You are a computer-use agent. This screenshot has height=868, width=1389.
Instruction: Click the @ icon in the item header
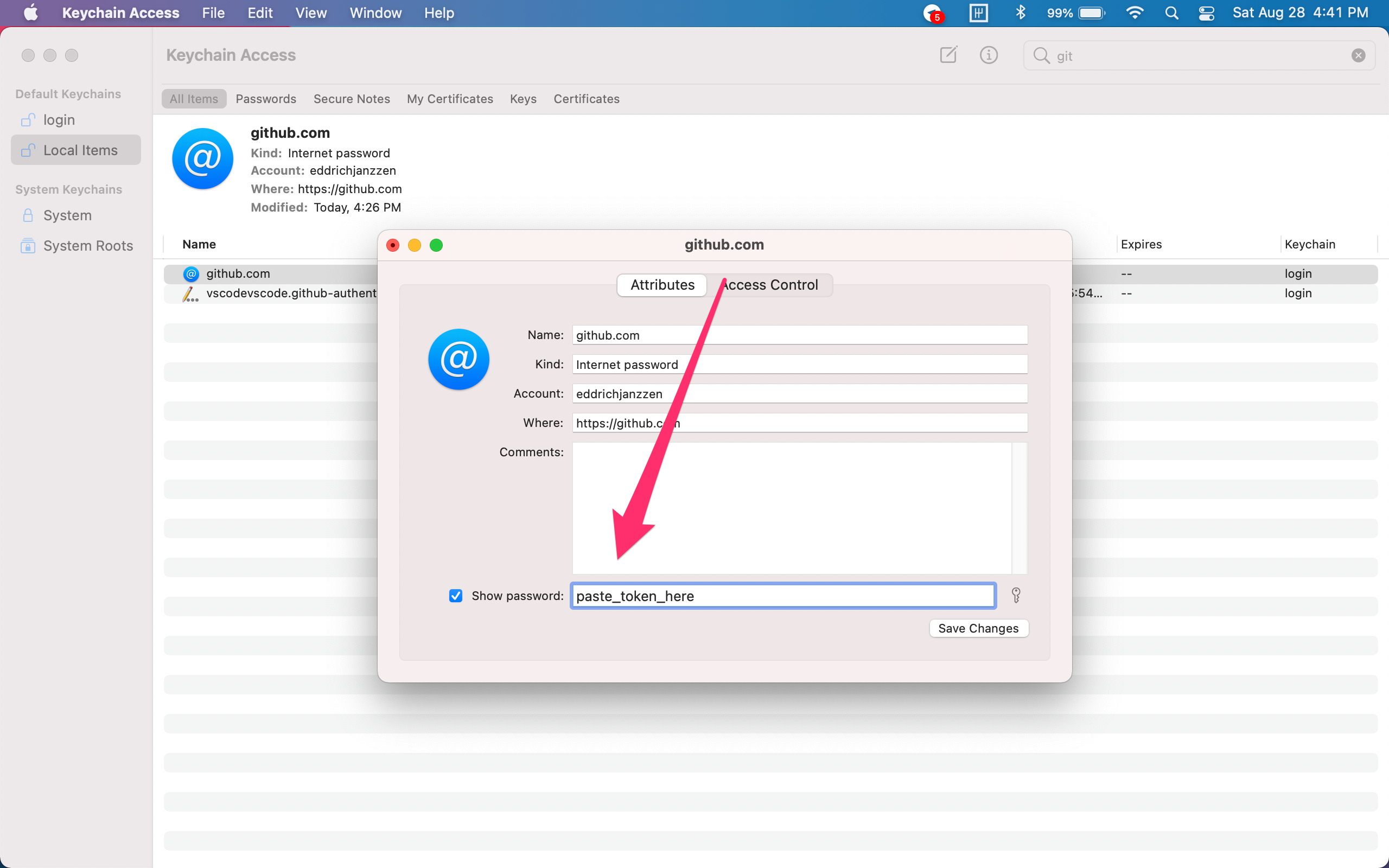coord(202,159)
